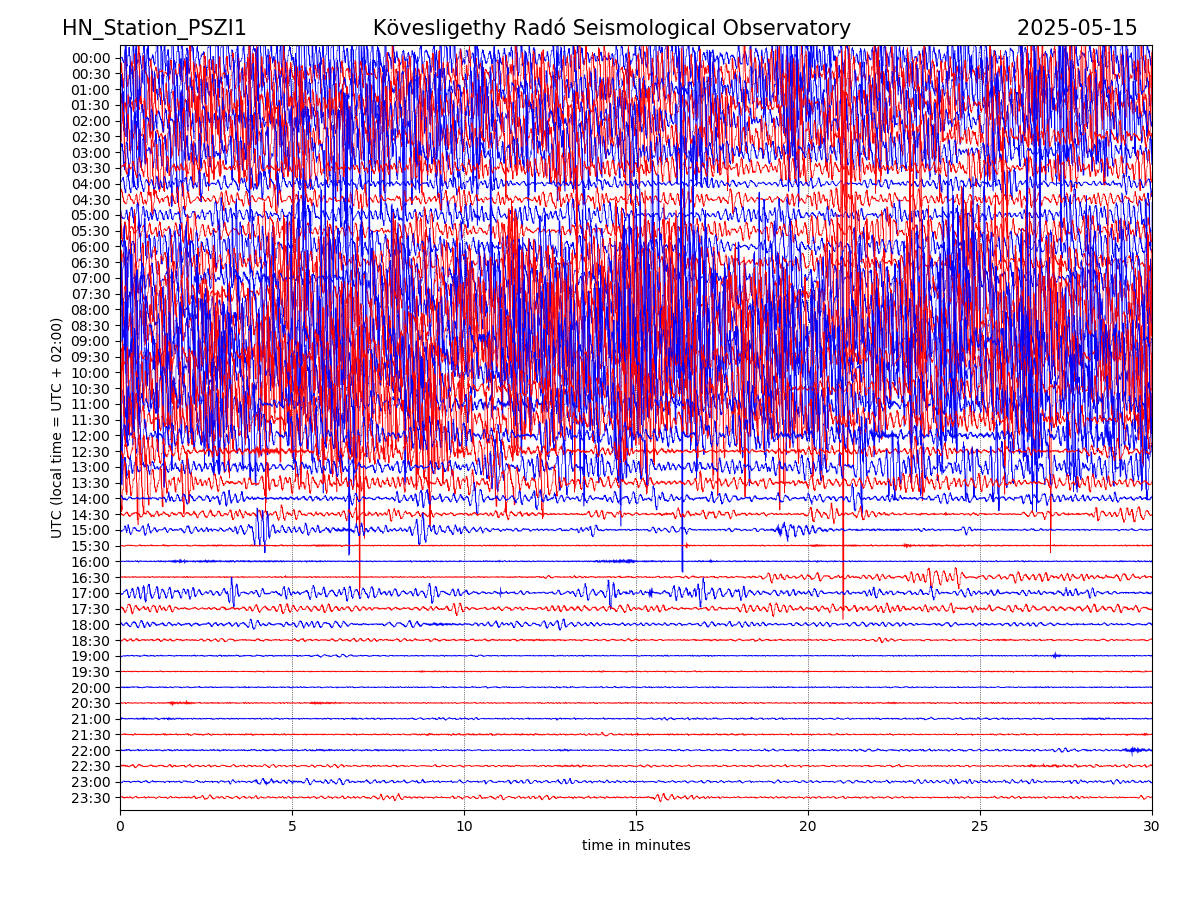
Task: Select the x-axis tick label 10
Action: tap(464, 826)
